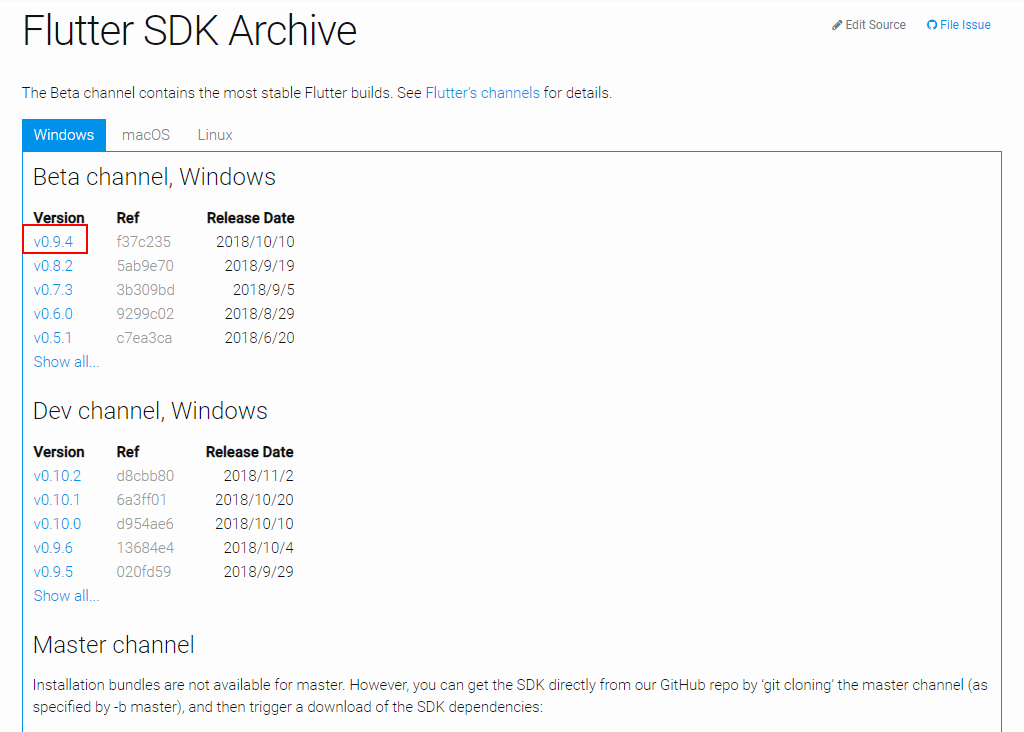
Task: Download beta version v0.7.3
Action: (53, 290)
